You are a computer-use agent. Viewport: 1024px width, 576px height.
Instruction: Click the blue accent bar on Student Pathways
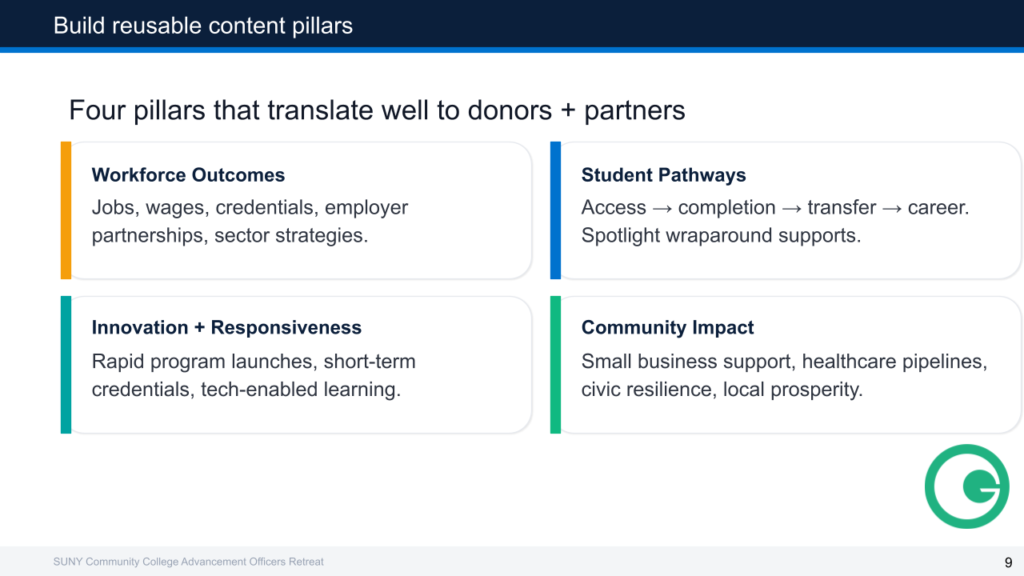pos(555,210)
